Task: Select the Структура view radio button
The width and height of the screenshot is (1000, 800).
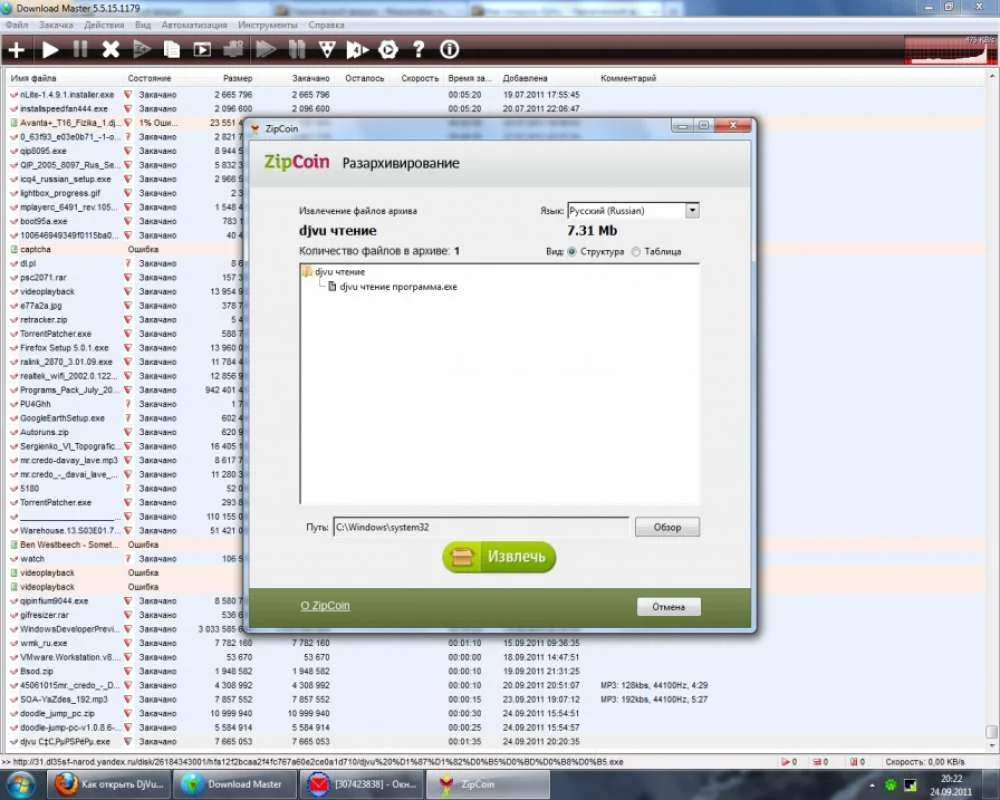Action: (x=571, y=251)
